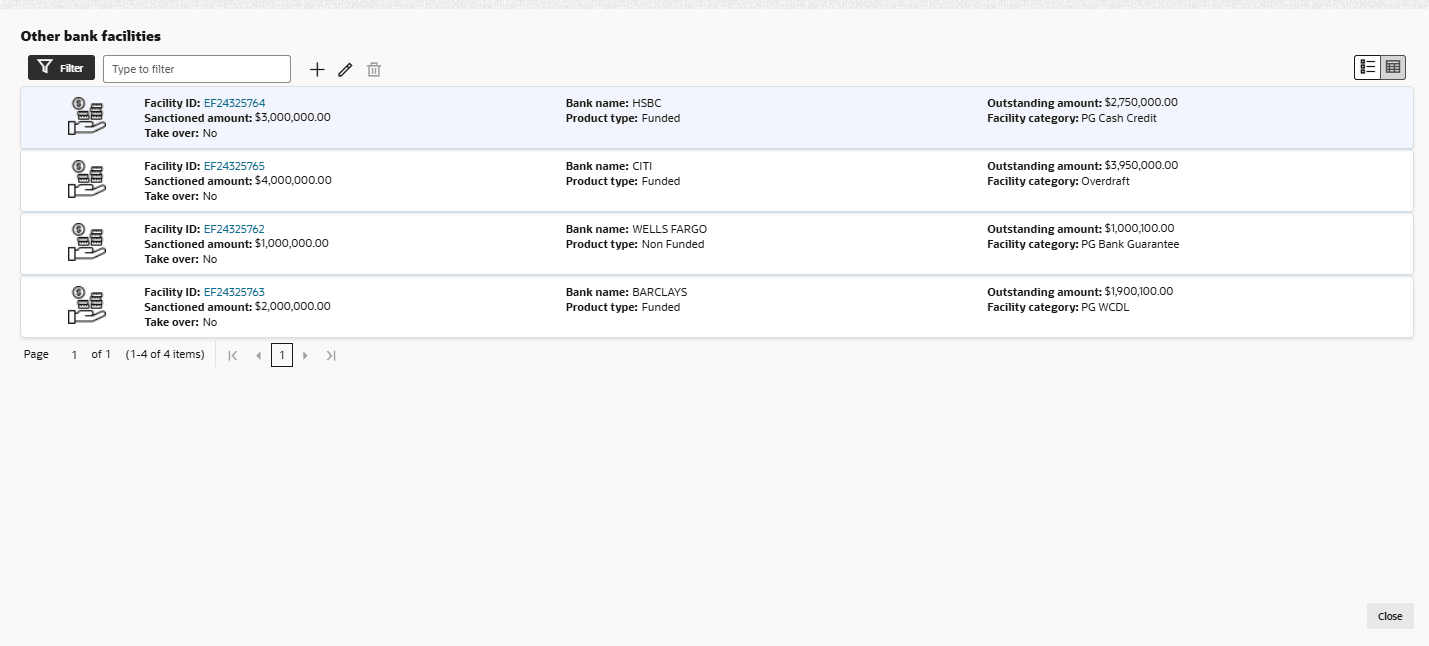The image size is (1429, 646).
Task: Click facility category PG Cash Credit
Action: point(1119,118)
